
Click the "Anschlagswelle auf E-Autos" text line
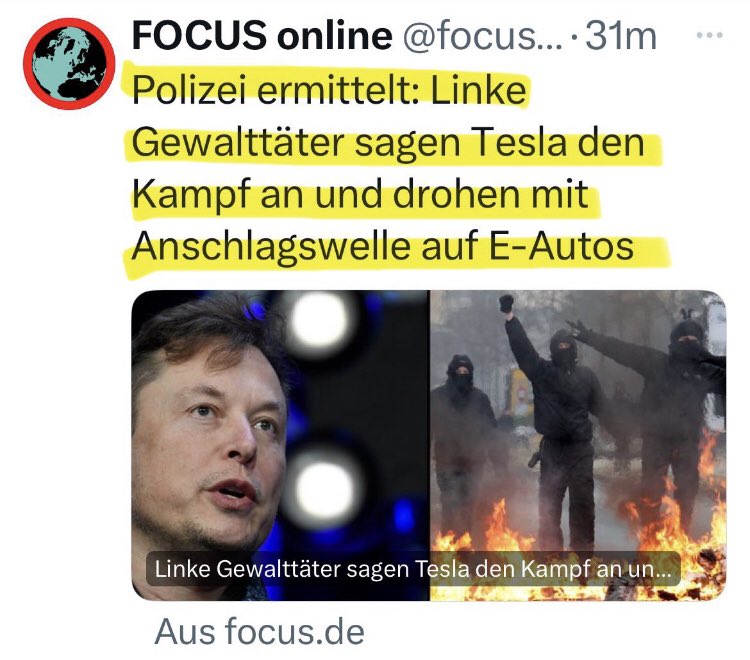[x=383, y=247]
